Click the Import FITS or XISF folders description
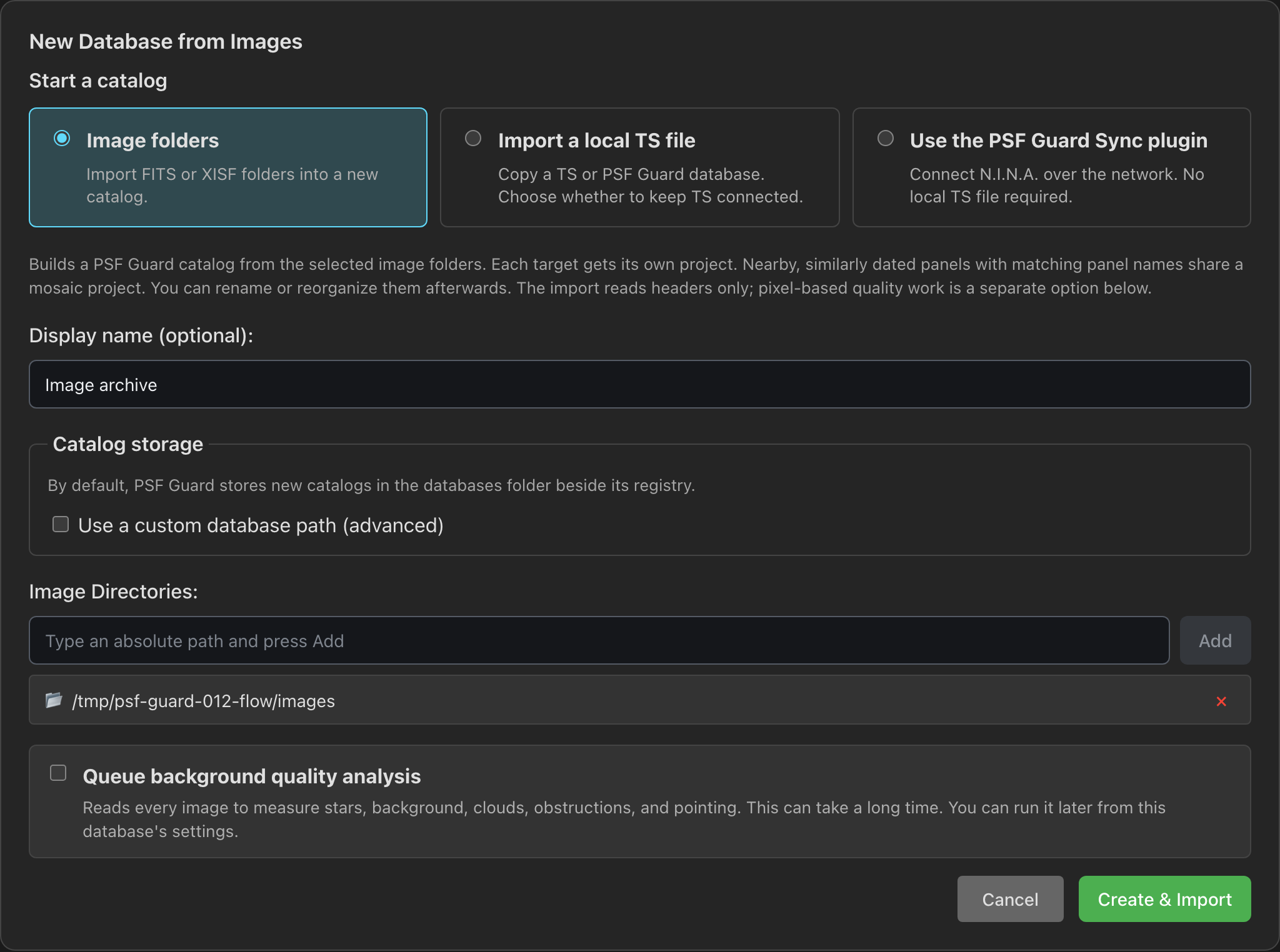Viewport: 1280px width, 952px height. coord(232,186)
